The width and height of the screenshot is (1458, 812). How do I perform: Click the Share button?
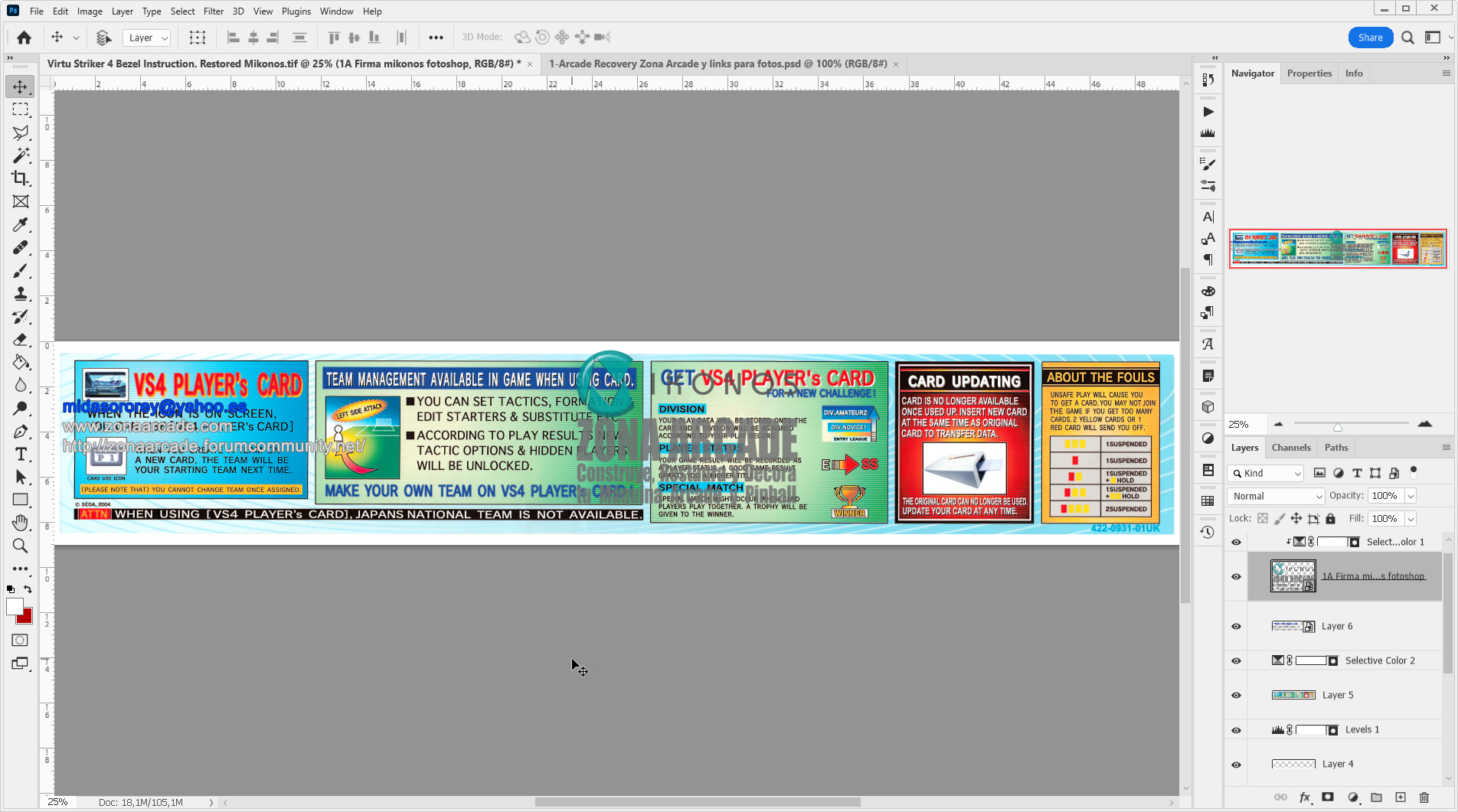(1370, 38)
